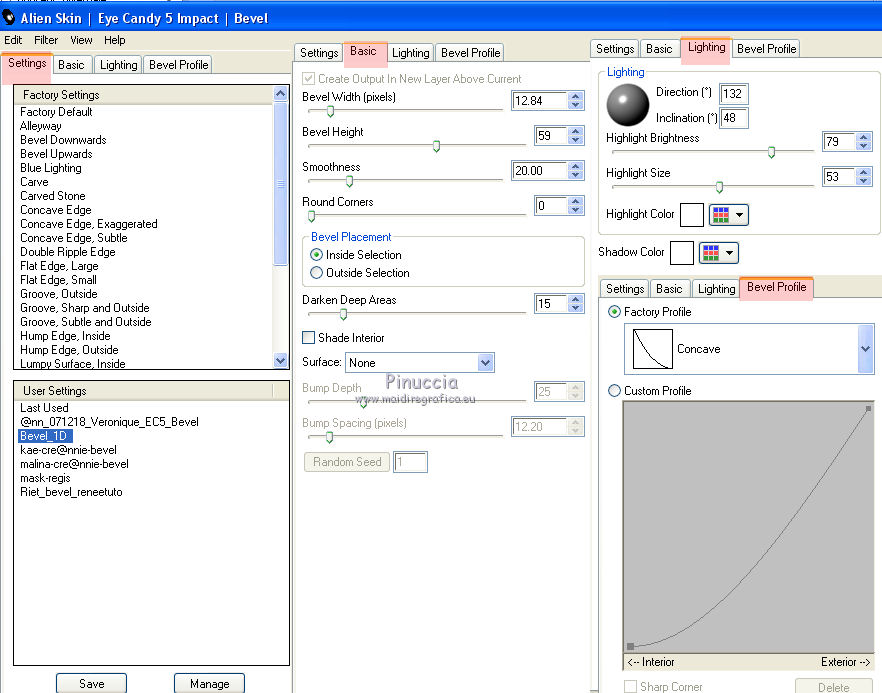Click the Bevel Width value field

click(x=539, y=101)
